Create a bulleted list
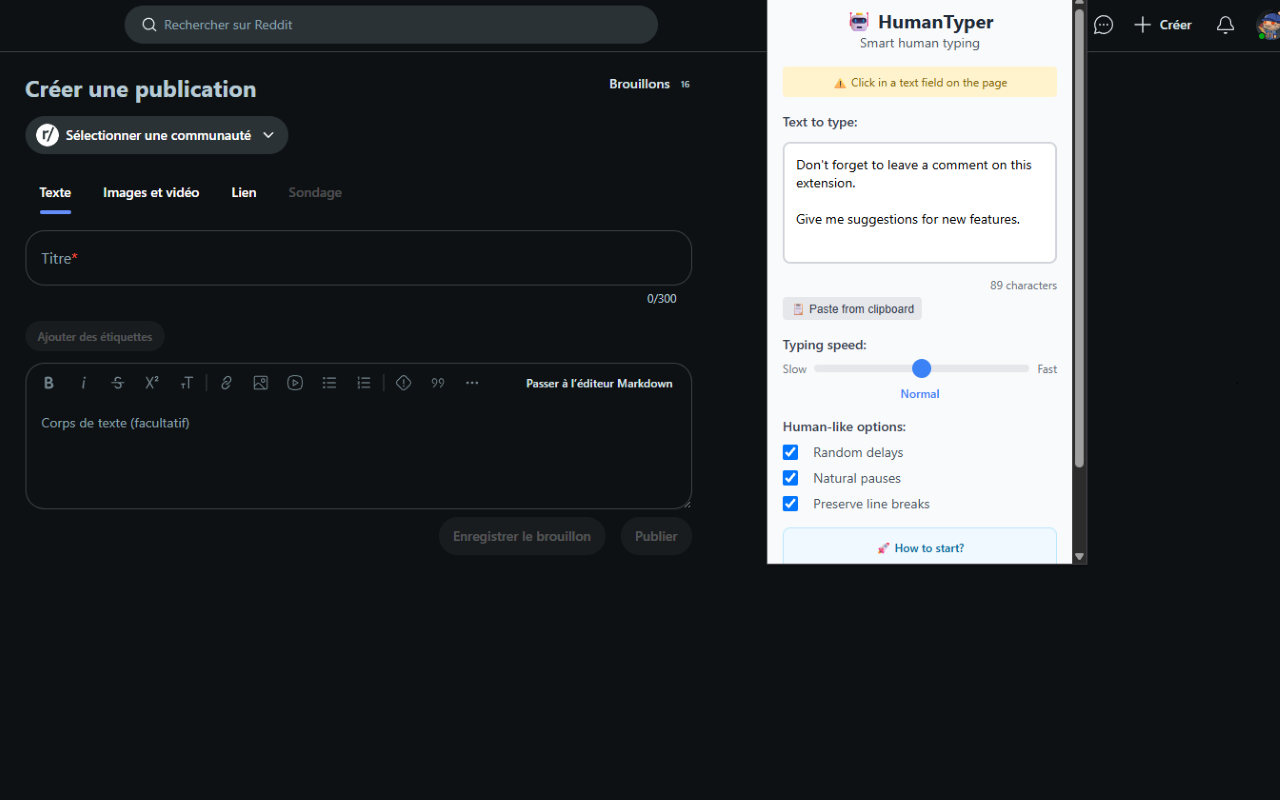The width and height of the screenshot is (1280, 800). [329, 382]
